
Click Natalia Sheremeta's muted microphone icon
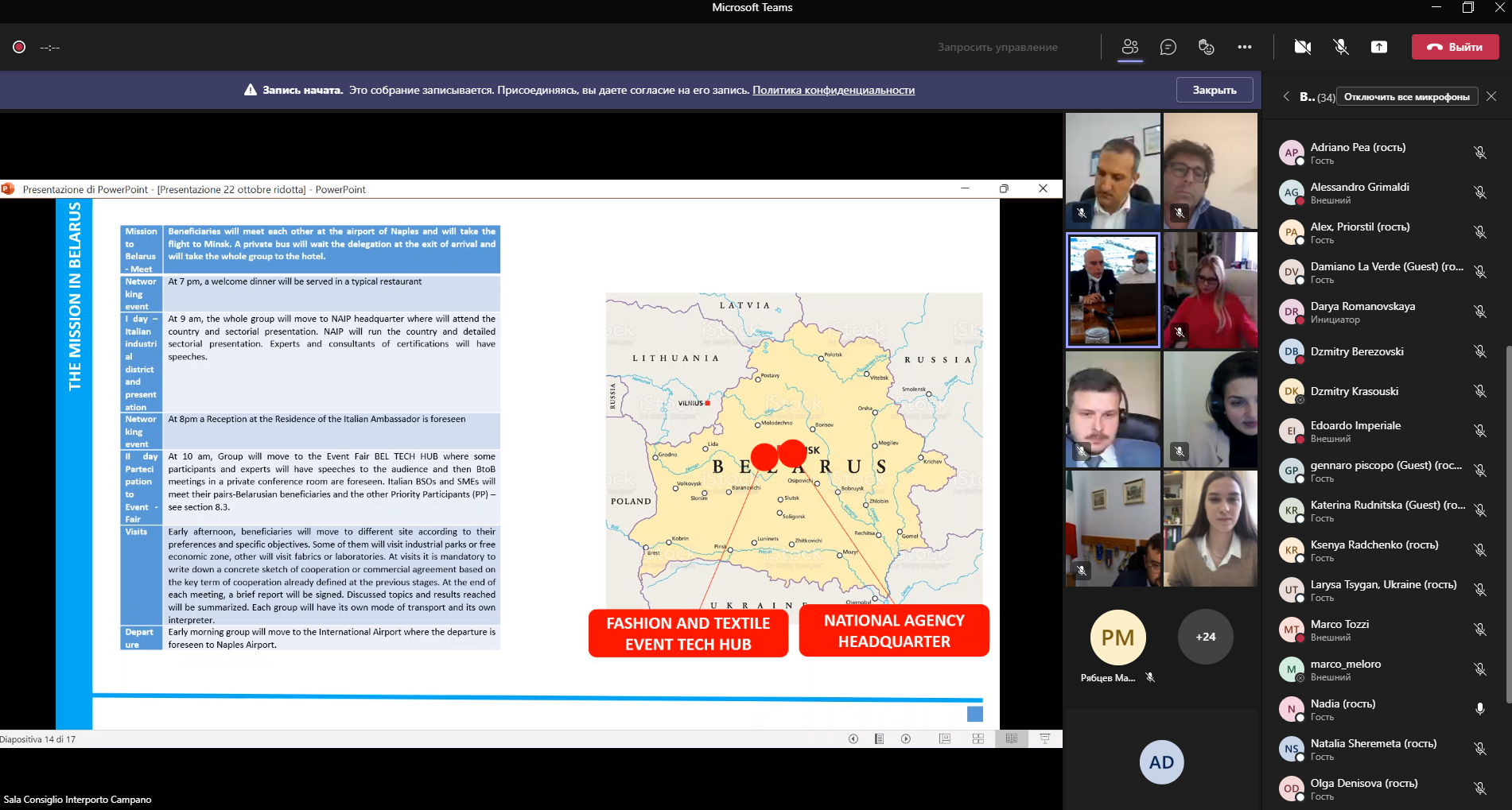tap(1479, 749)
